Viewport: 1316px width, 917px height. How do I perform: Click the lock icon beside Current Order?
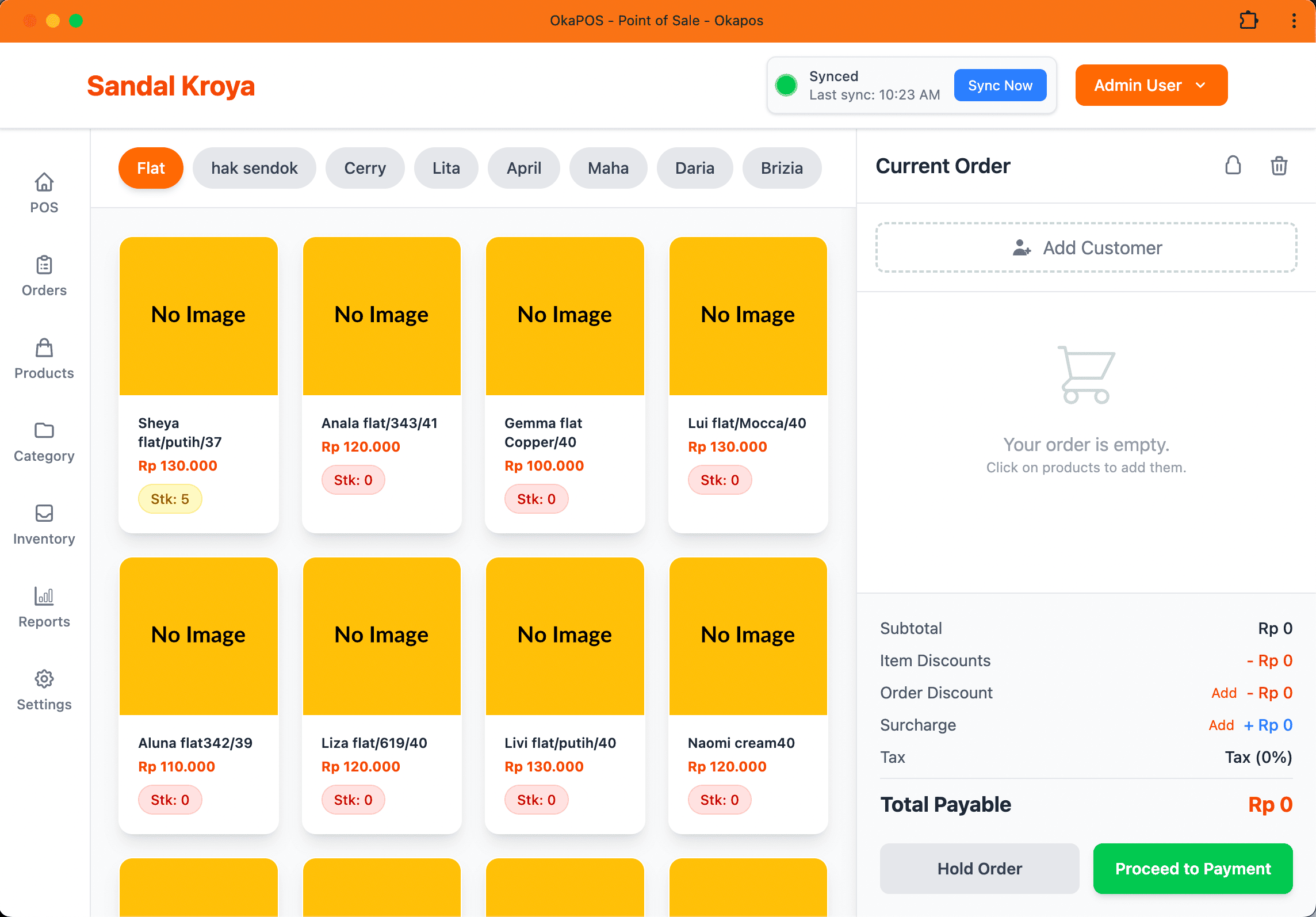[x=1233, y=166]
